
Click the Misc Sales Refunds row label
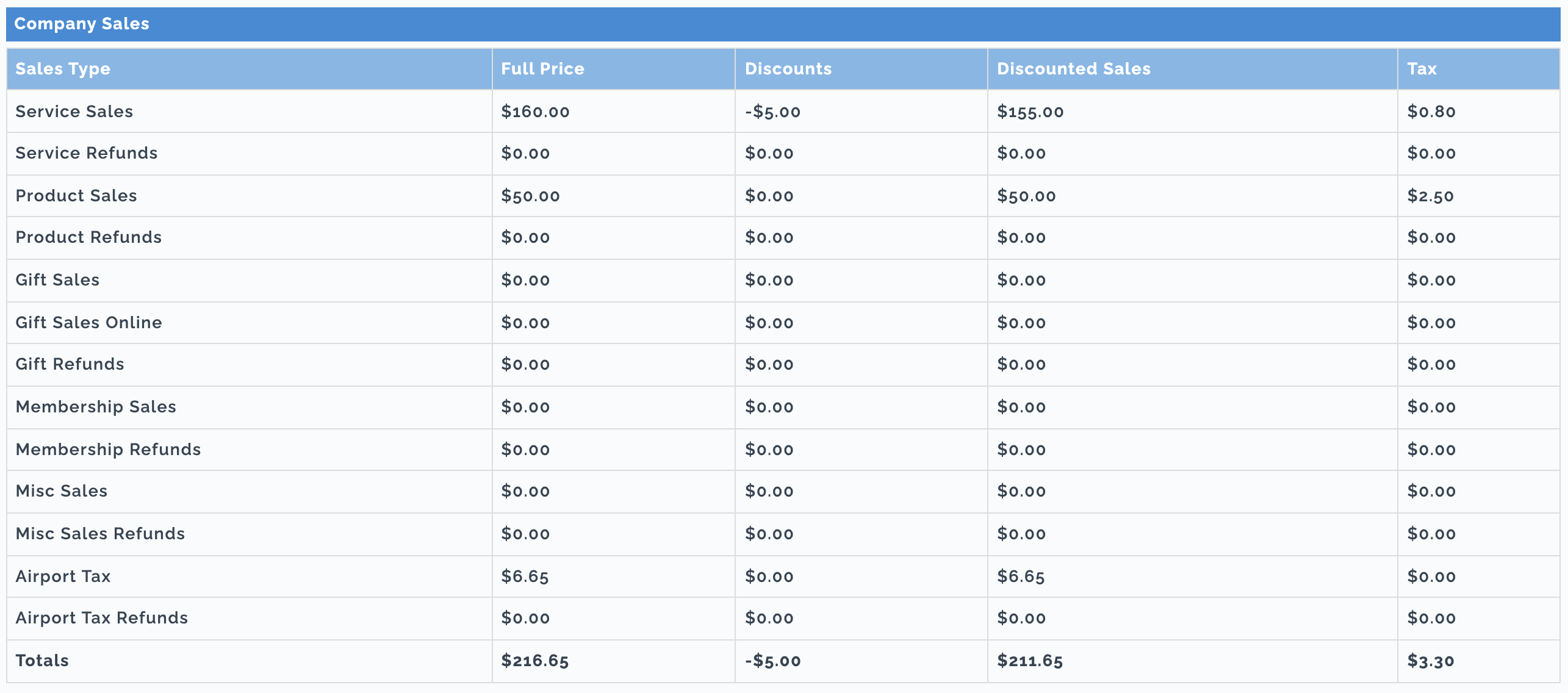tap(100, 534)
